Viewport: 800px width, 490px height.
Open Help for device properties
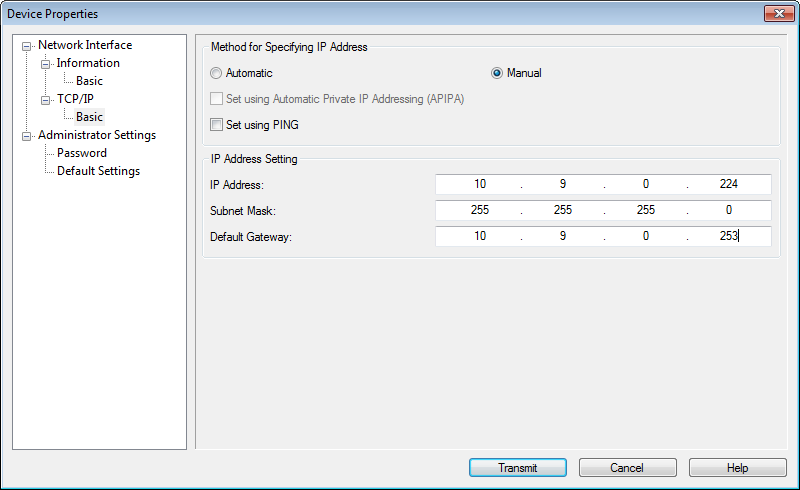pos(738,468)
